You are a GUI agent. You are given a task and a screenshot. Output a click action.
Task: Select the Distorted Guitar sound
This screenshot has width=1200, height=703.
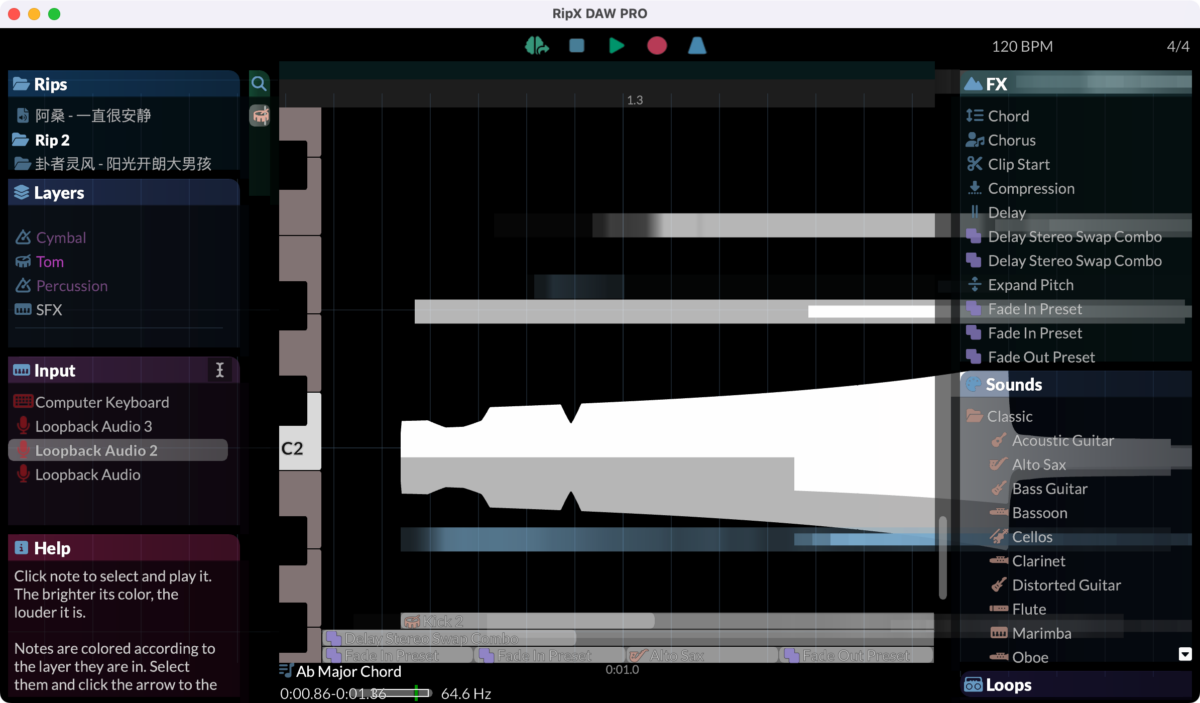click(x=1066, y=585)
